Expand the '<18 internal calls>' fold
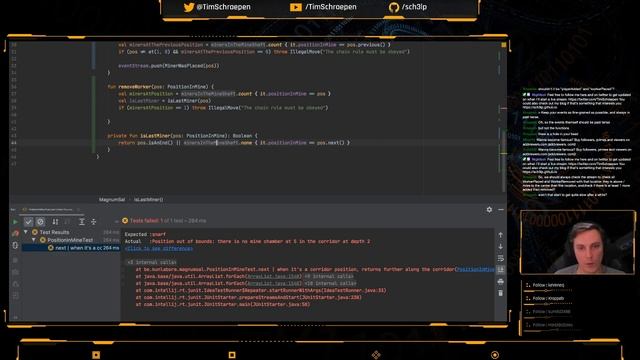 [x=331, y=283]
